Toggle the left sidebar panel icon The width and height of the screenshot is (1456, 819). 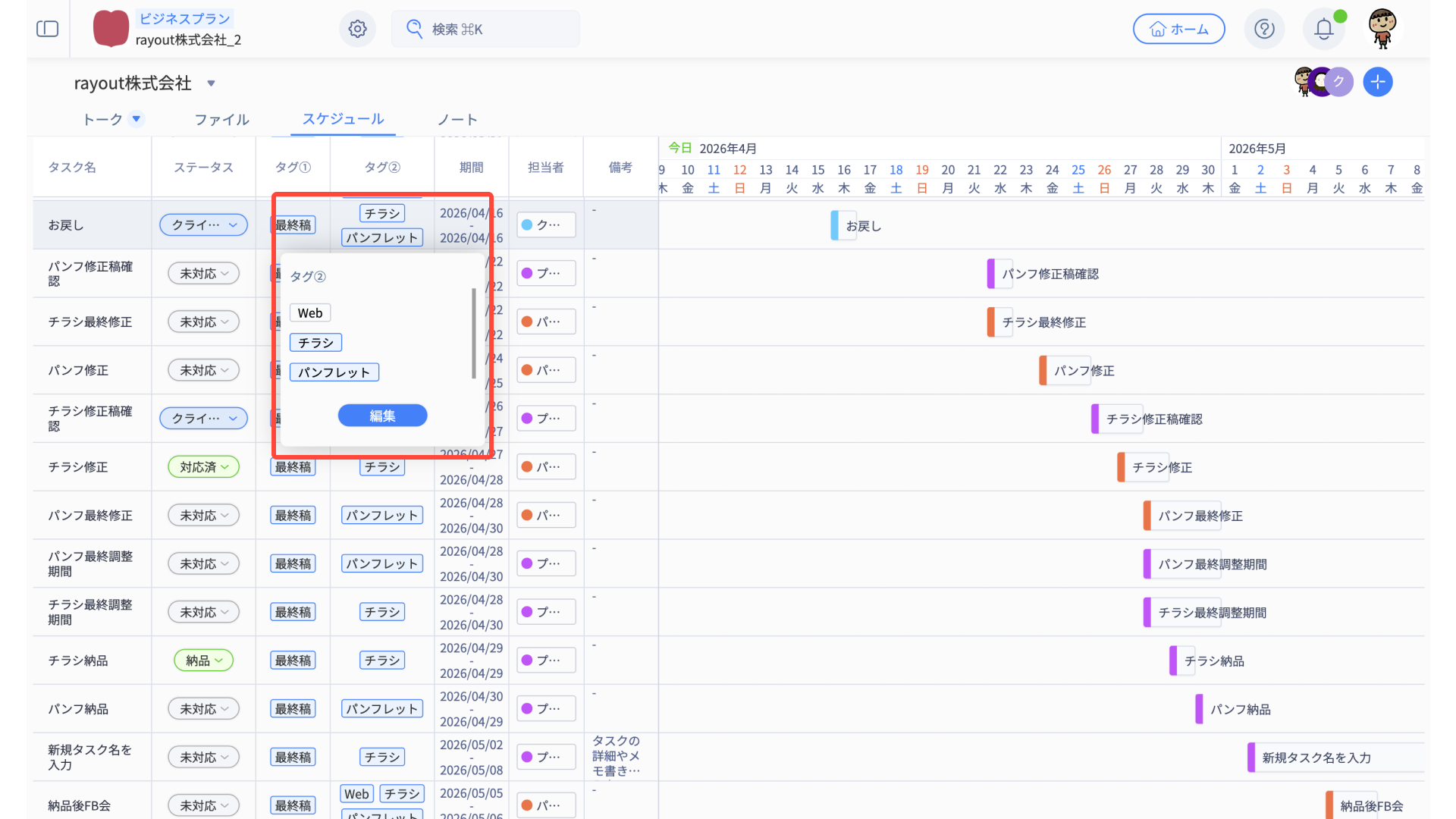coord(47,29)
